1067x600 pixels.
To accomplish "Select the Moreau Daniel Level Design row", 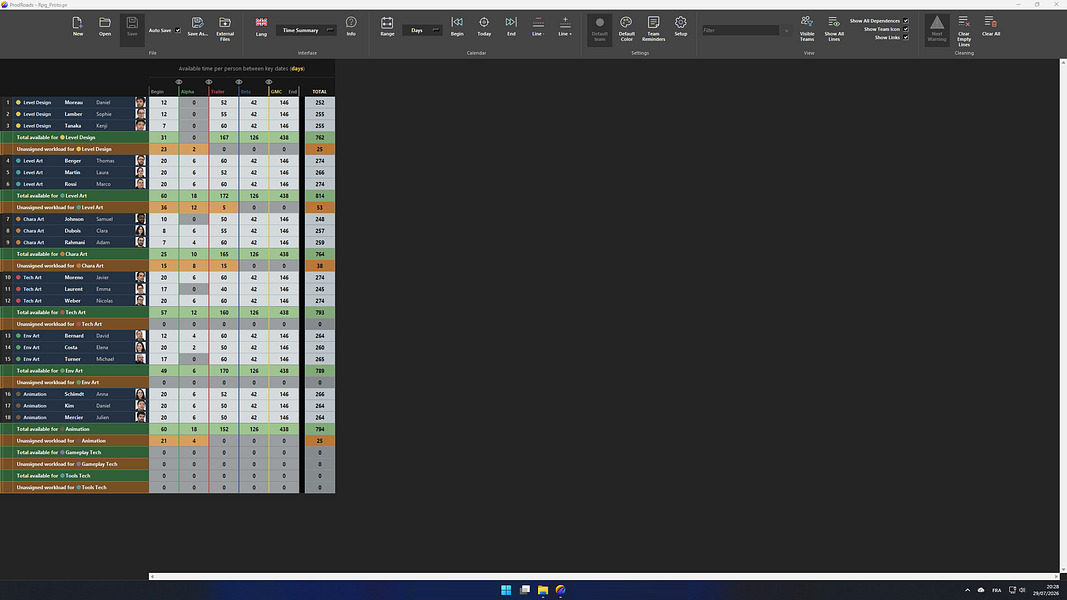I will (74, 103).
